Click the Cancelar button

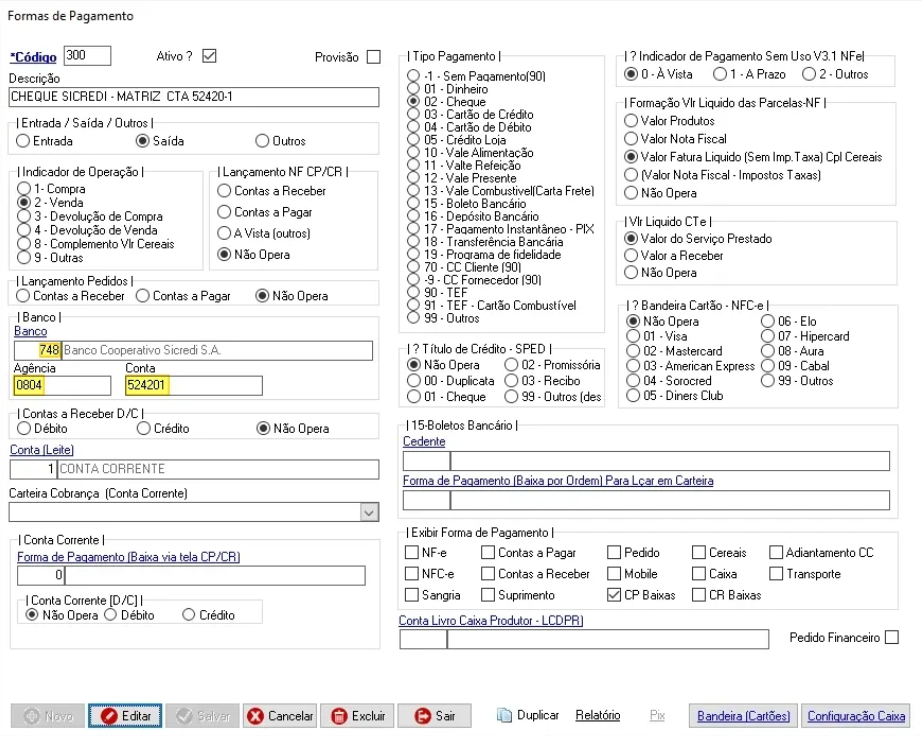(x=280, y=715)
